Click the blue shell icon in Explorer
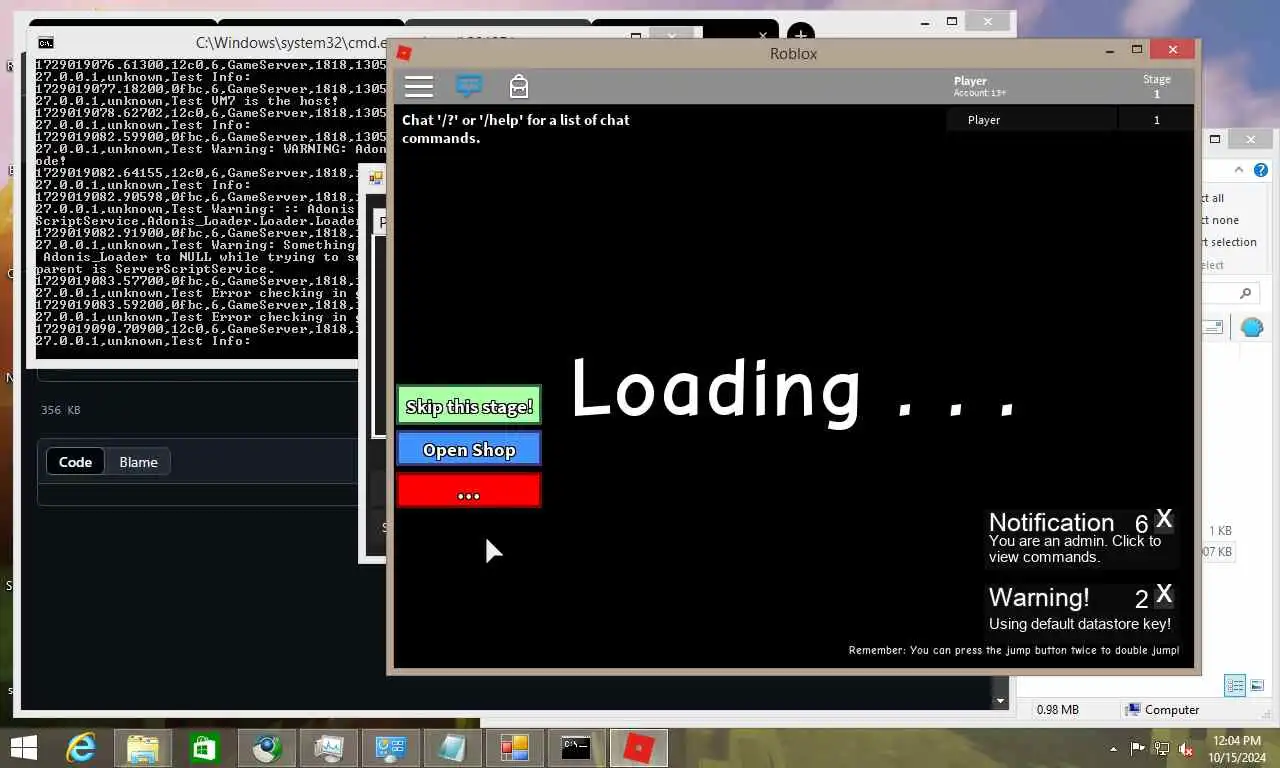Screen dimensions: 1280x768 tap(1252, 327)
